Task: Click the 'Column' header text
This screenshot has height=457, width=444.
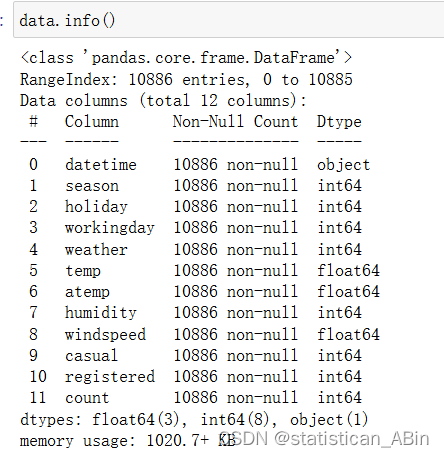Action: click(92, 122)
